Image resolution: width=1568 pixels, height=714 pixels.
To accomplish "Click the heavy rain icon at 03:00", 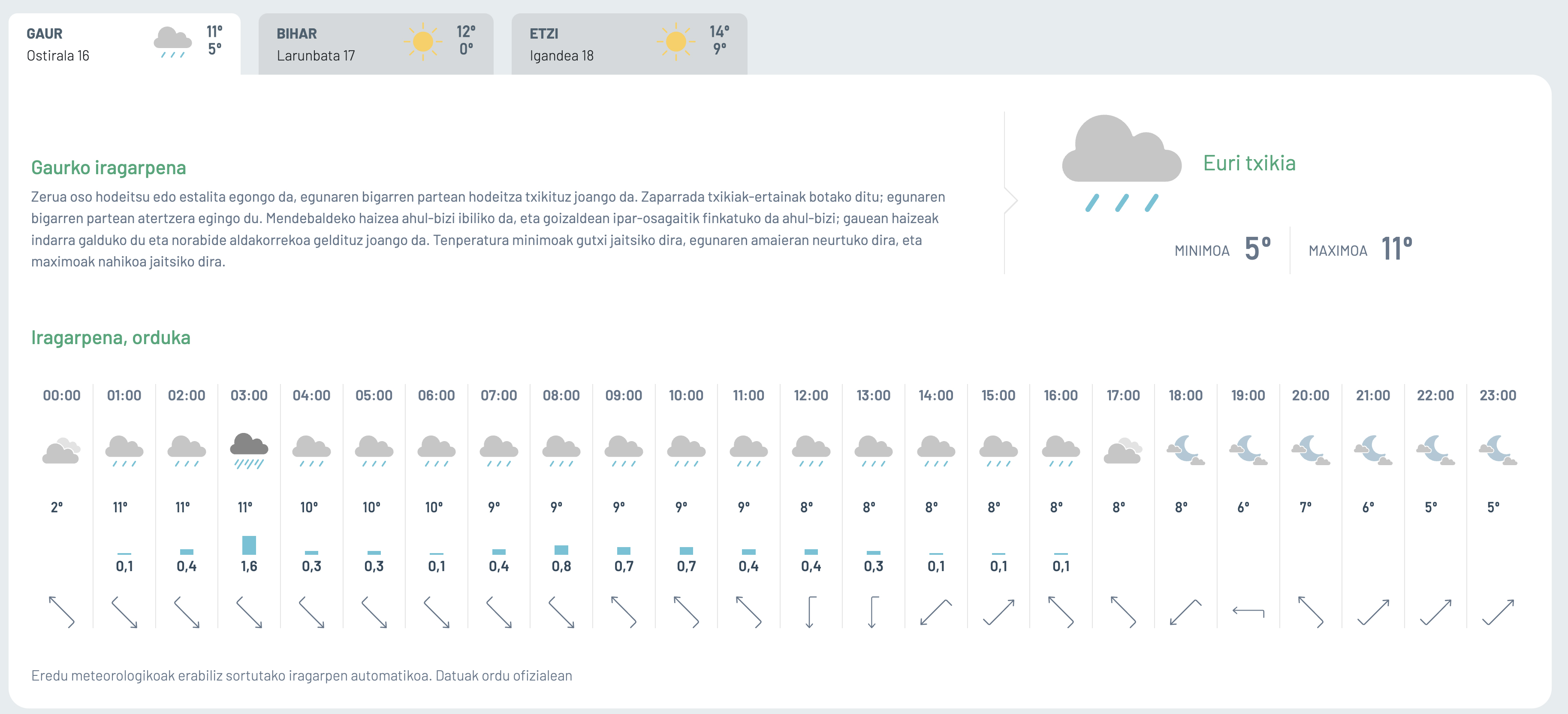I will [x=249, y=451].
